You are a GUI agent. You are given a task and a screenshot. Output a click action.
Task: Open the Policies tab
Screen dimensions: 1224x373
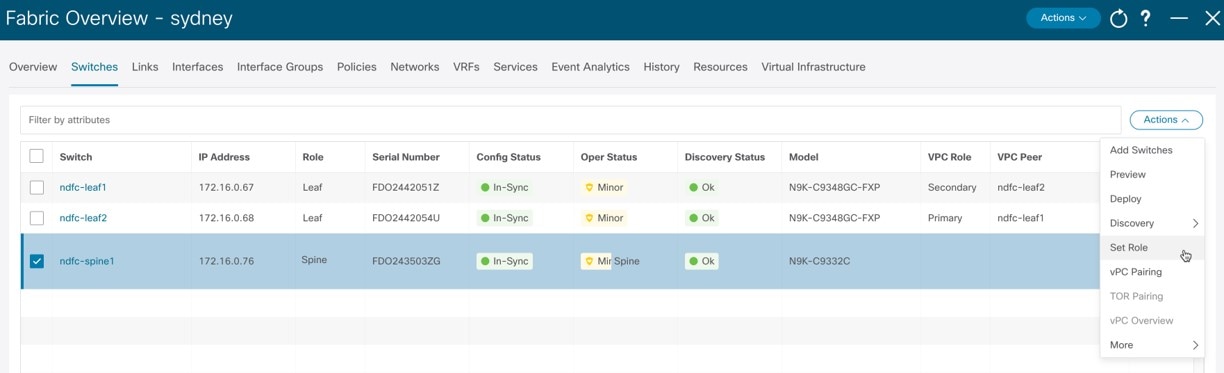pyautogui.click(x=357, y=67)
